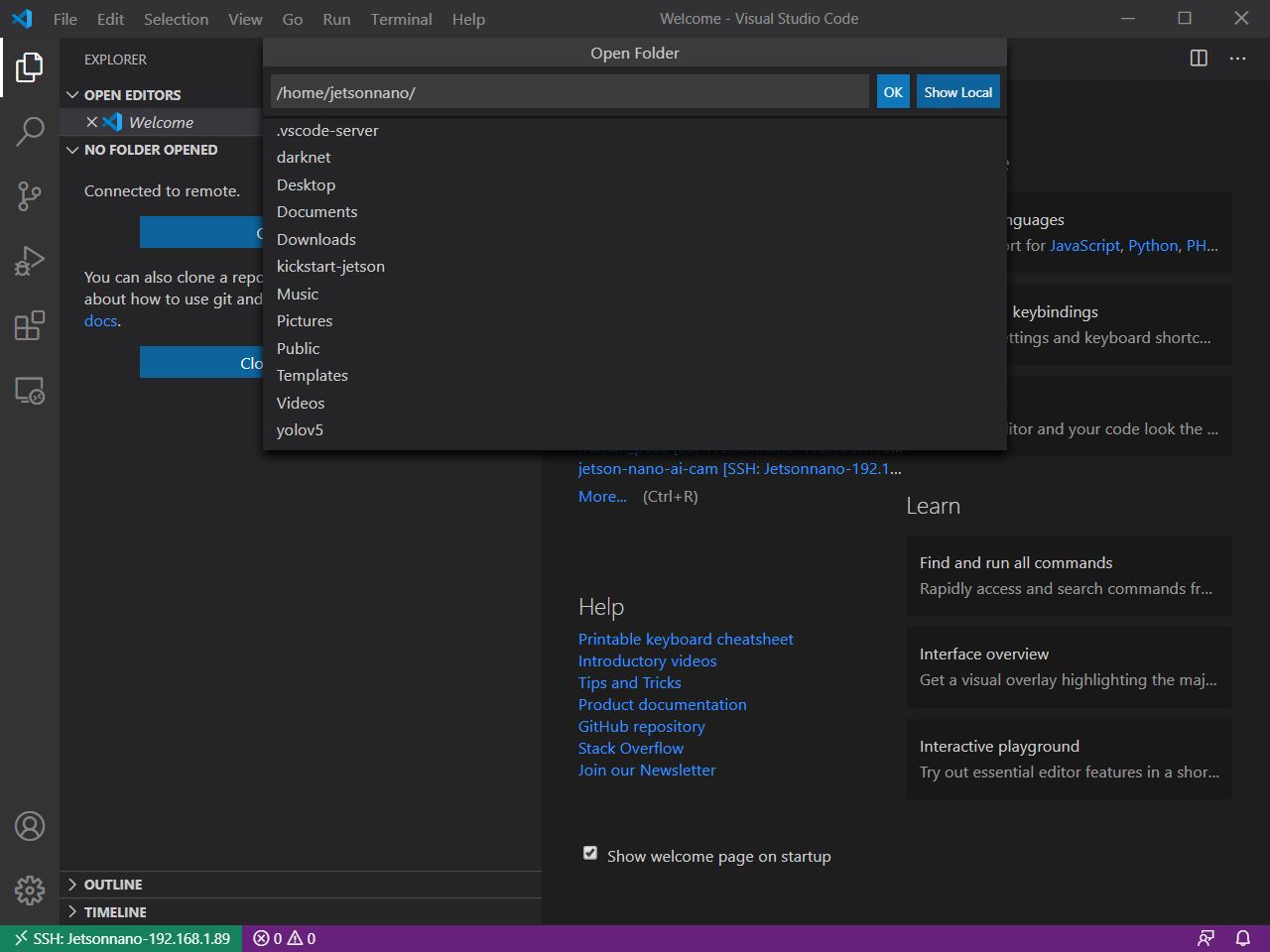This screenshot has height=952, width=1270.
Task: Open the Remote Explorer view icon
Action: tap(30, 391)
